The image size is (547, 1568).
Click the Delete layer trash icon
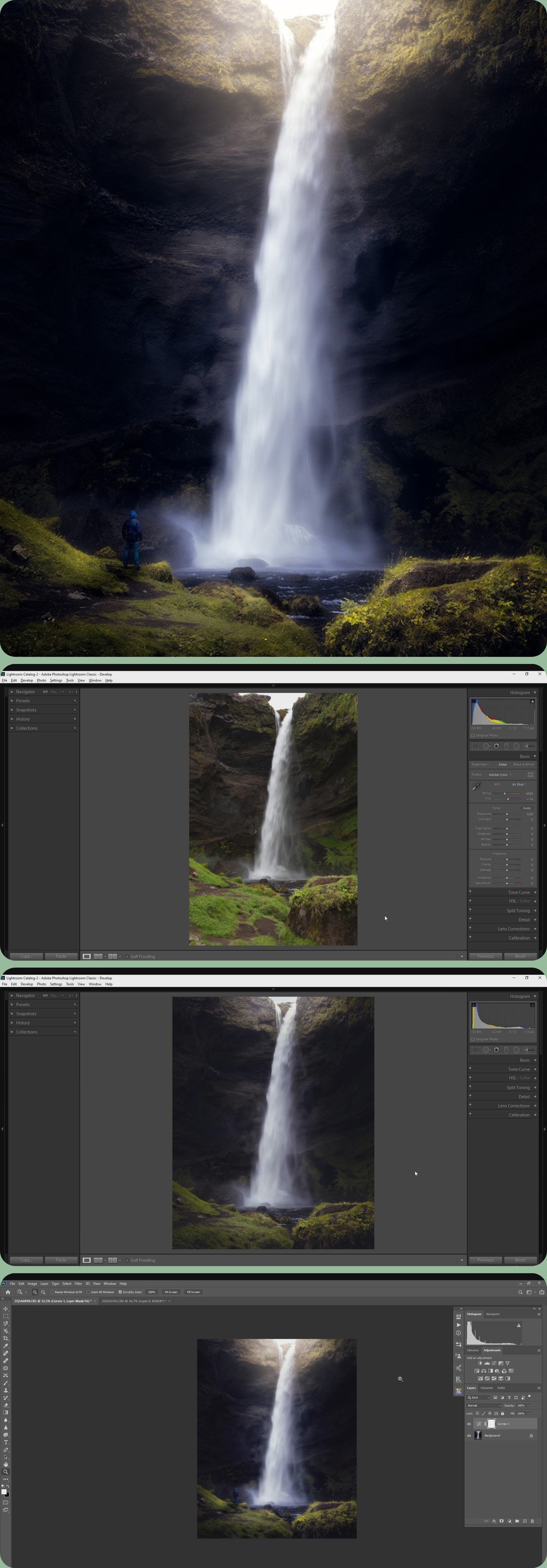tap(532, 1521)
